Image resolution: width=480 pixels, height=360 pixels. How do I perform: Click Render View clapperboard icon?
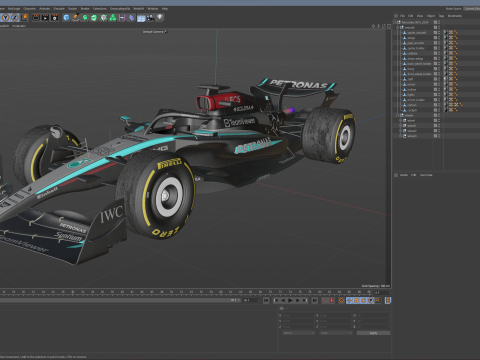[36, 17]
